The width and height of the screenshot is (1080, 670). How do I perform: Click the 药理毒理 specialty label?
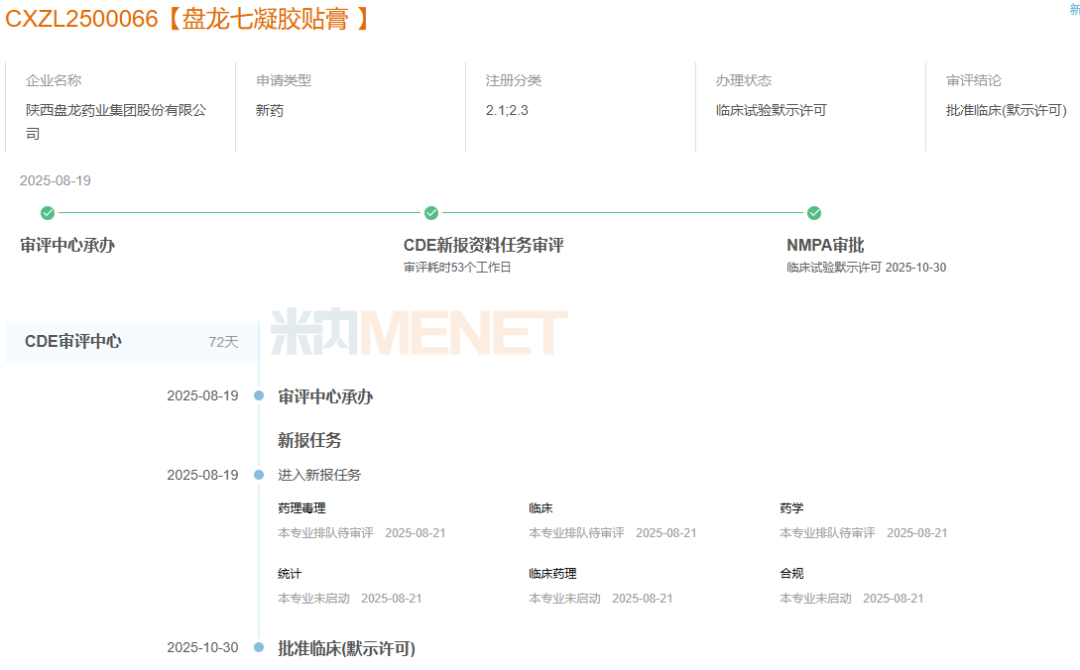(301, 508)
